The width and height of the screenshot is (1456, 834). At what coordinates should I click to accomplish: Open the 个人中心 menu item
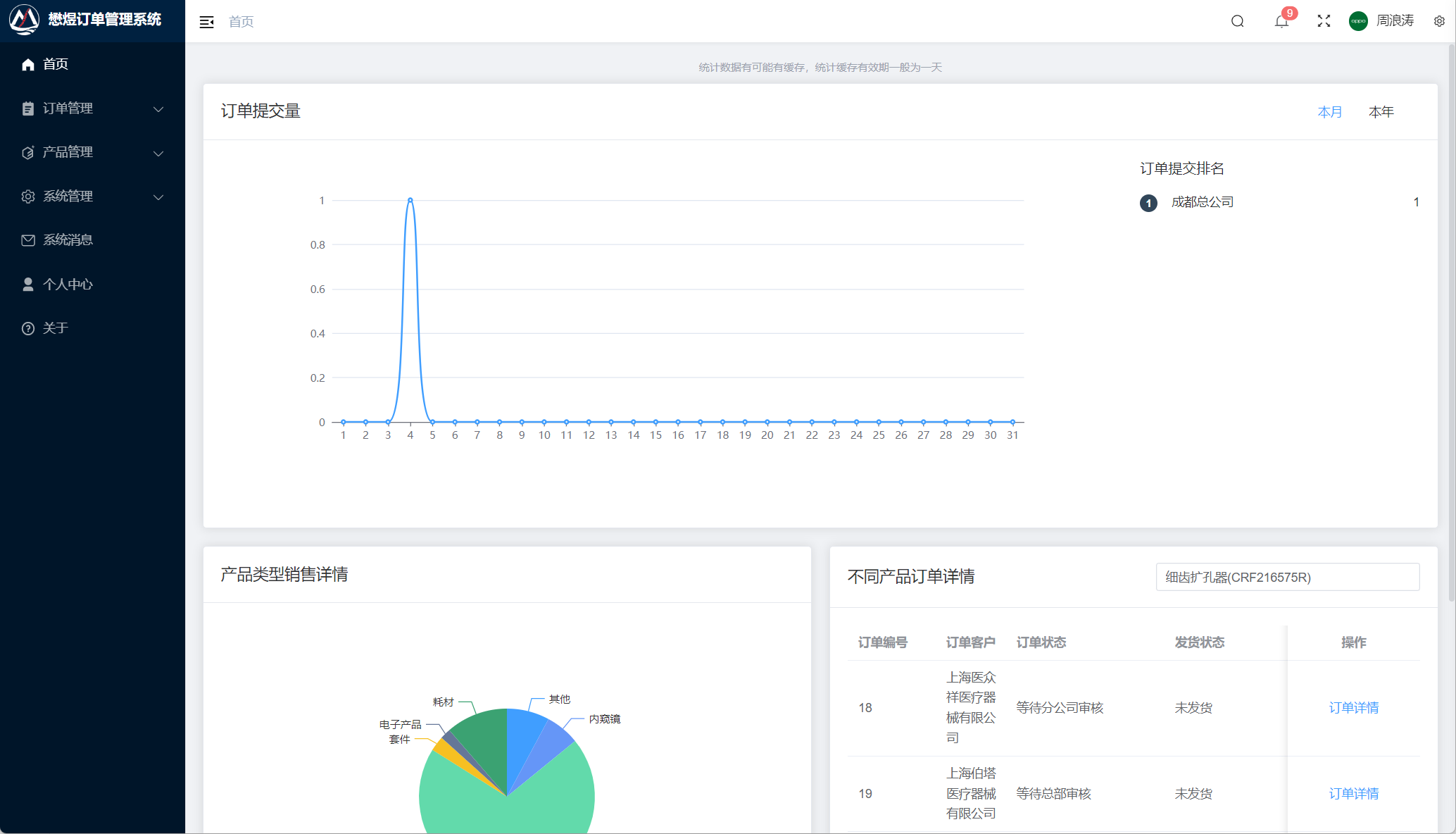click(92, 284)
